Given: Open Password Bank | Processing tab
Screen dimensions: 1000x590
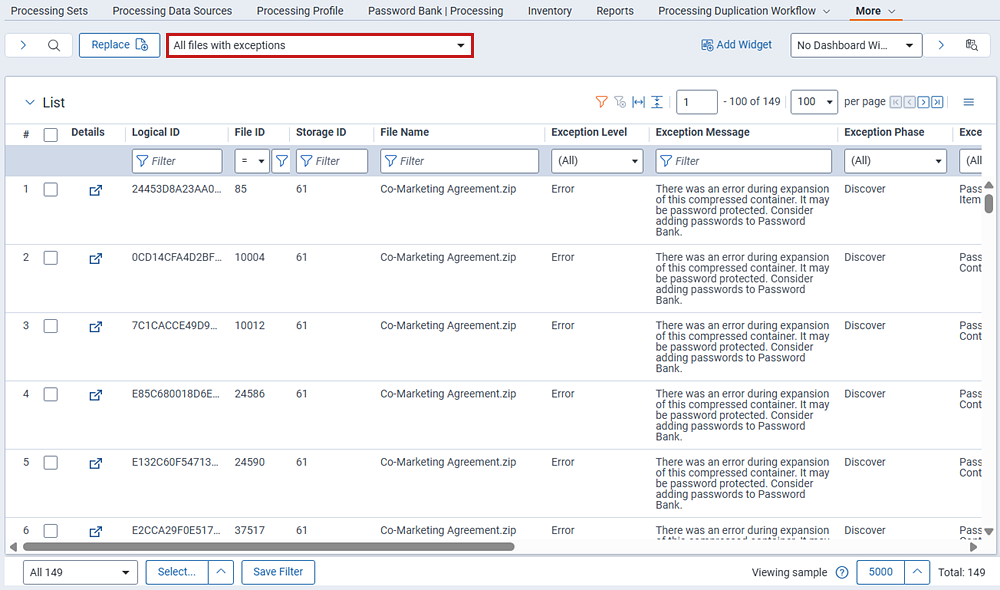Looking at the screenshot, I should point(436,11).
